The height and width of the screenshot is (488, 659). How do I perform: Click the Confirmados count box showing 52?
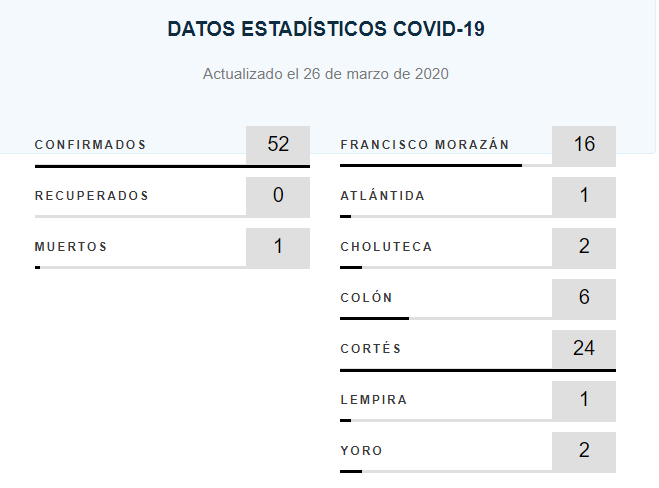point(278,145)
